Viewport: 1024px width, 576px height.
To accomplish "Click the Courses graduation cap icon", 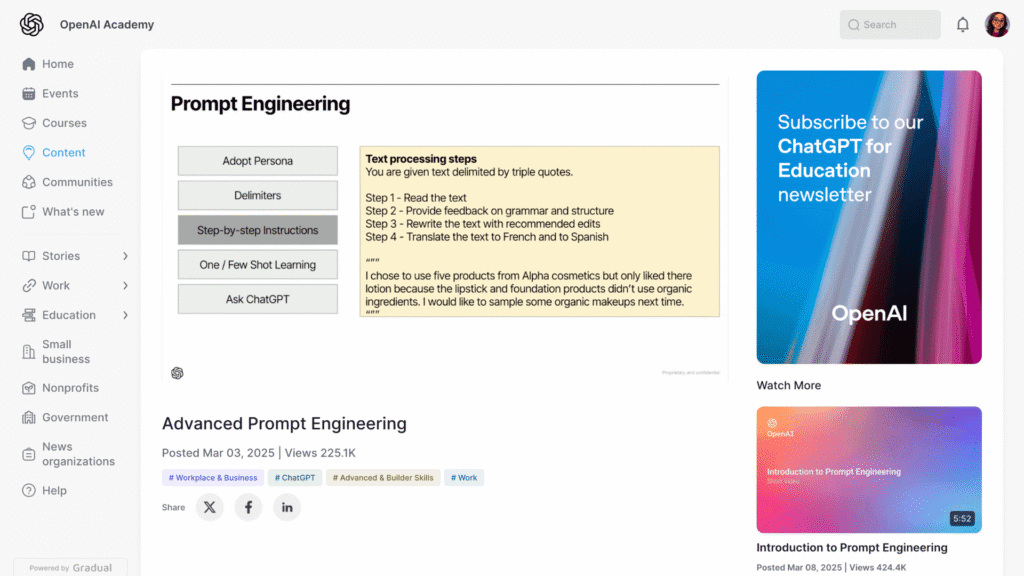I will [x=29, y=123].
